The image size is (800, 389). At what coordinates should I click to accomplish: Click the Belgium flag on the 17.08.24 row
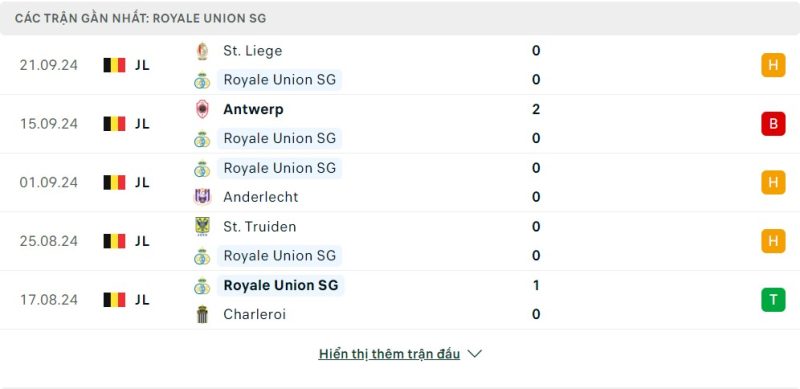point(114,300)
